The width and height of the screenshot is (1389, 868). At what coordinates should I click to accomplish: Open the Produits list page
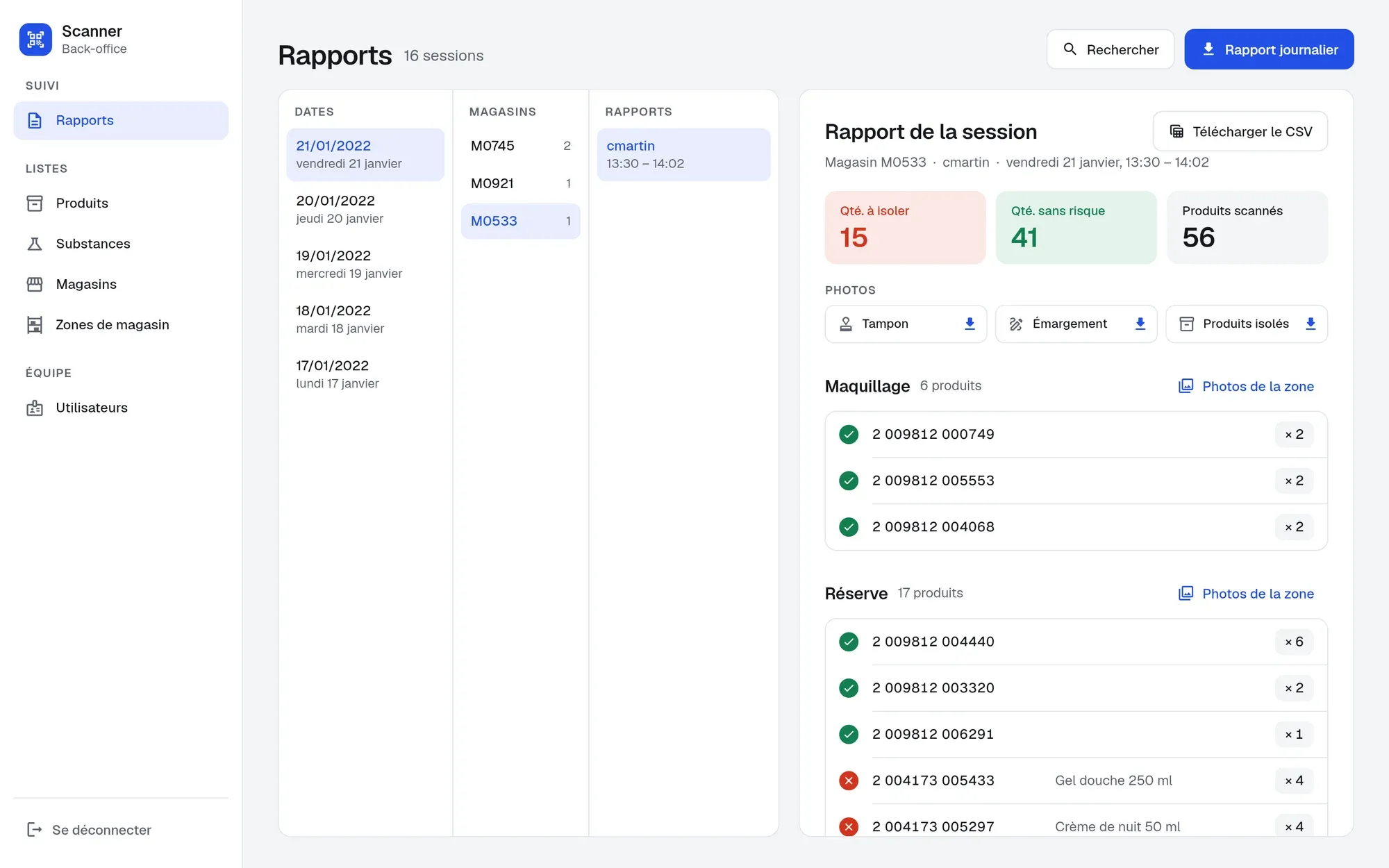(x=121, y=203)
